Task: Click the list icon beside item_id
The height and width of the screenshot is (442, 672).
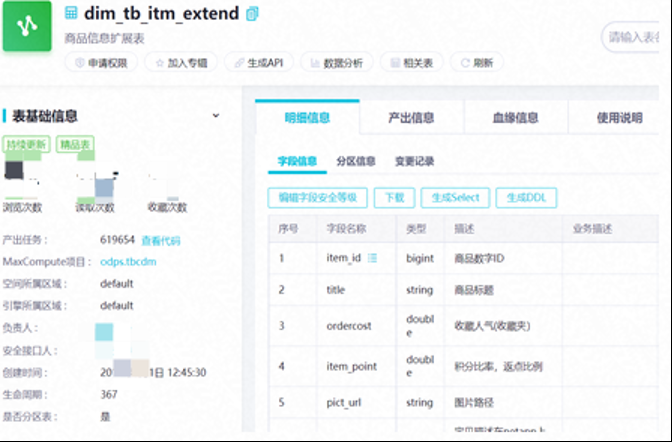Action: (372, 258)
